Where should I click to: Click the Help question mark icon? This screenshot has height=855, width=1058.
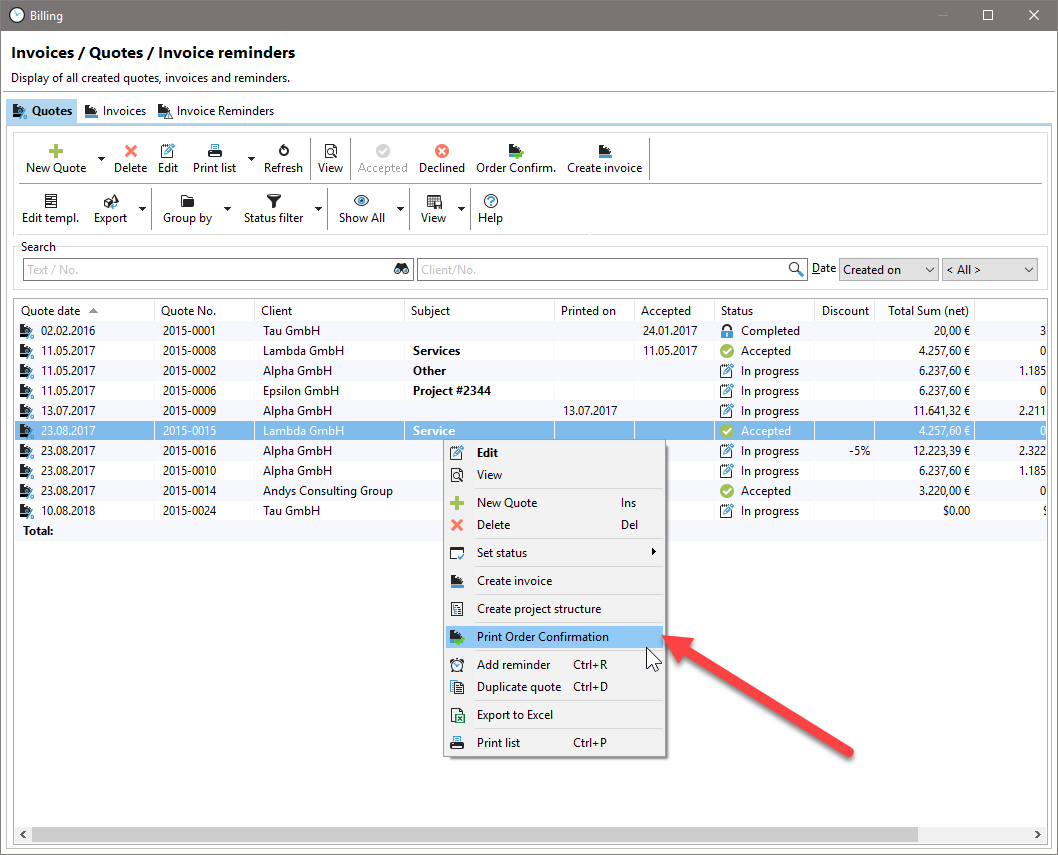click(491, 200)
